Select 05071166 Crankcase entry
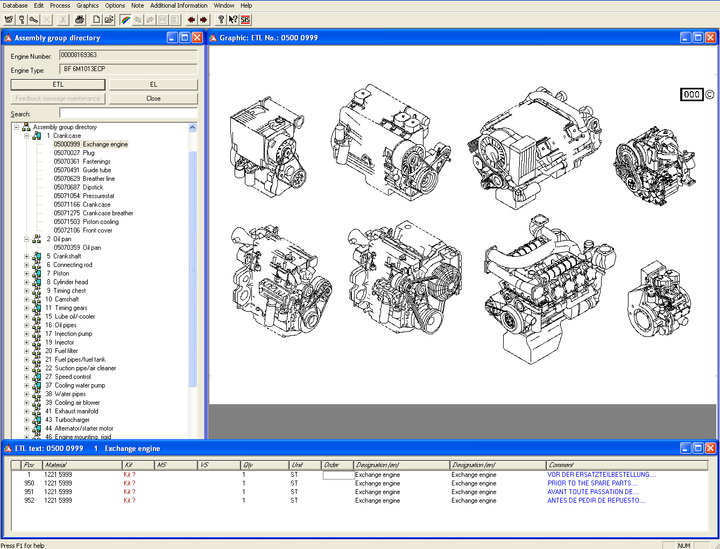 [82, 205]
